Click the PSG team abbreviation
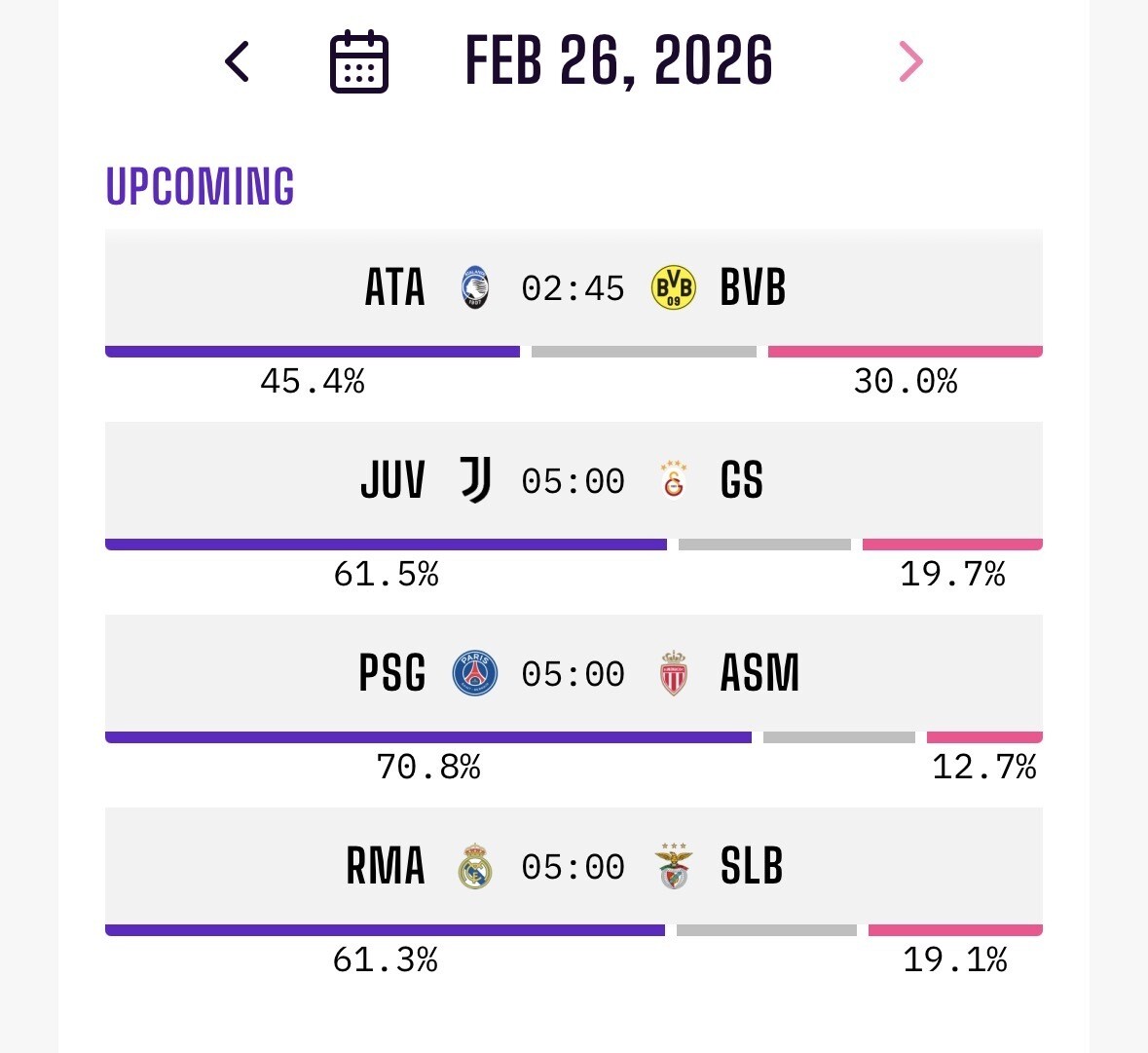The width and height of the screenshot is (1148, 1053). 392,673
